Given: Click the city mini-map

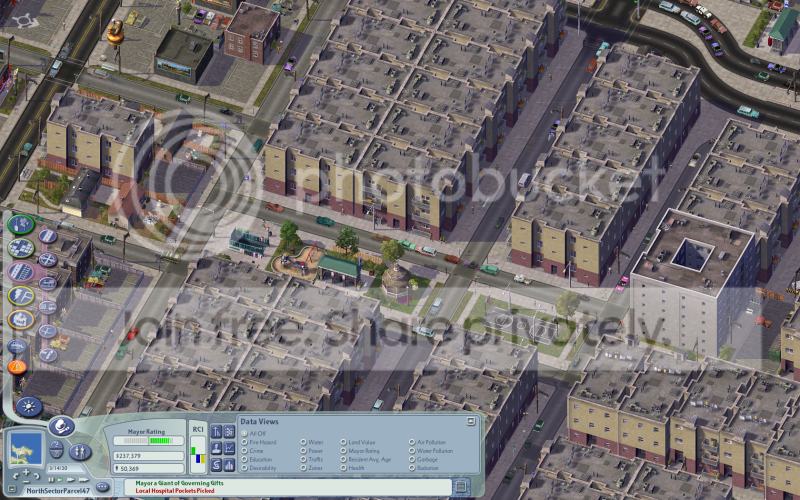Looking at the screenshot, I should click(26, 448).
